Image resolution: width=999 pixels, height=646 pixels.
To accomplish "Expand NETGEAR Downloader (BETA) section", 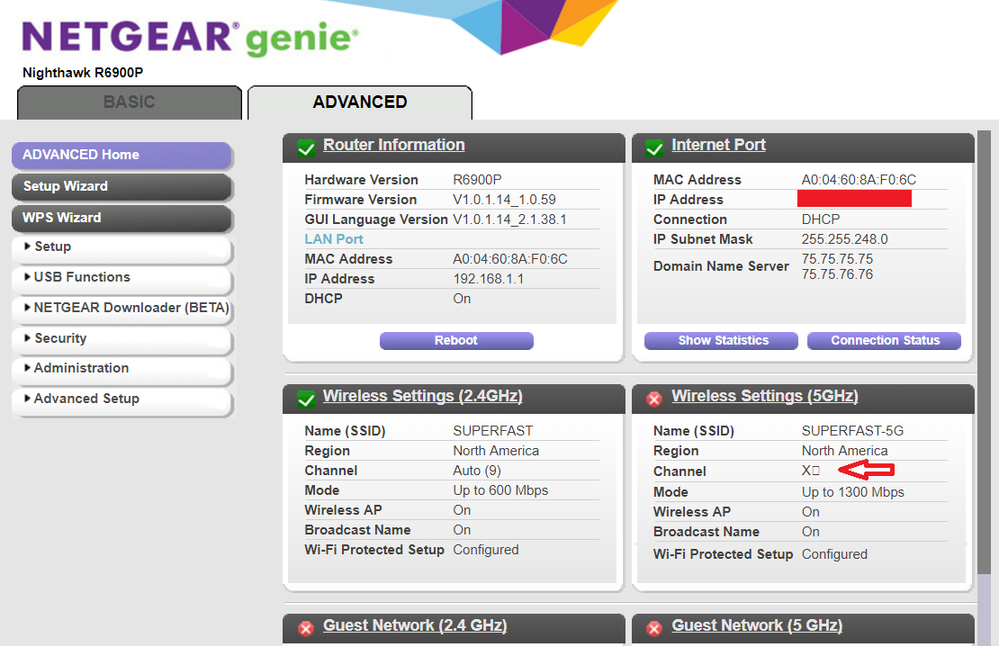I will [121, 308].
